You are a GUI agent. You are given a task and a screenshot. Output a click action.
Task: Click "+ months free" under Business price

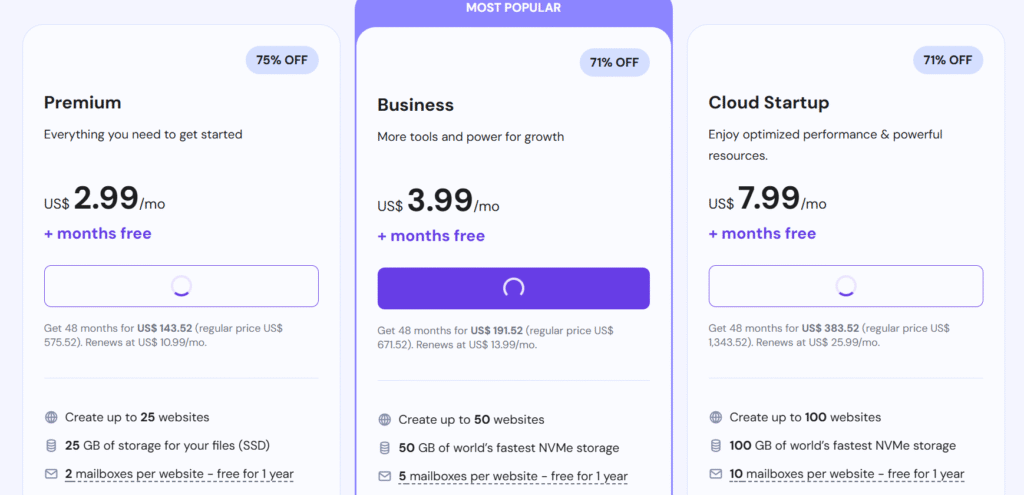[431, 236]
